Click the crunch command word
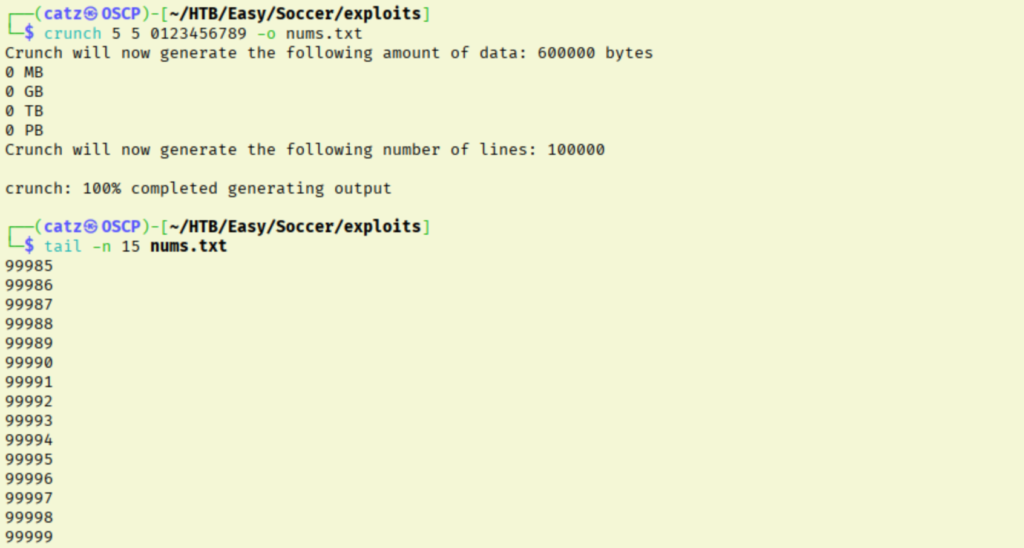The image size is (1024, 548). coord(73,34)
